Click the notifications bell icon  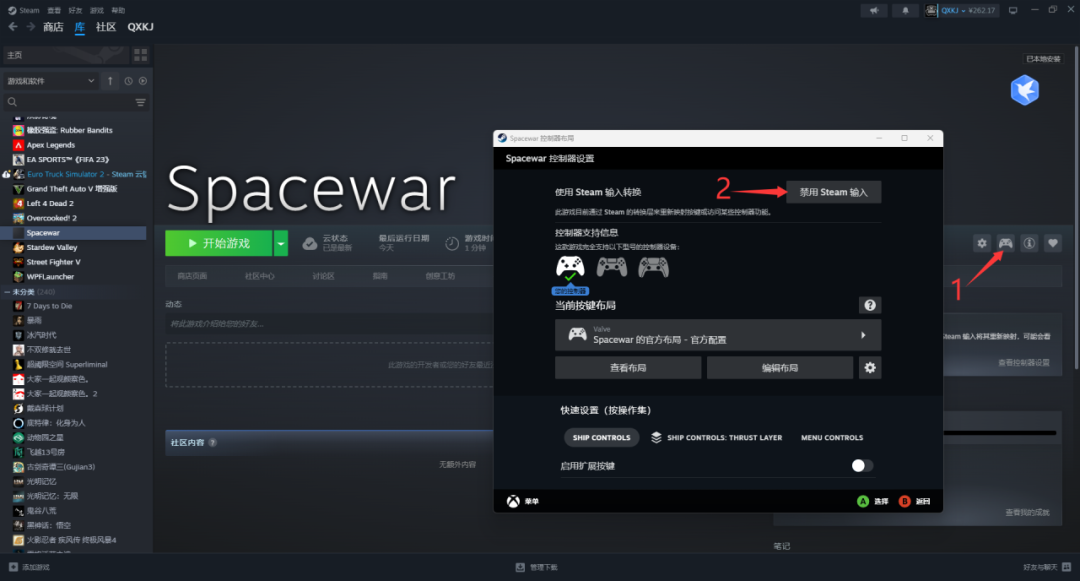[906, 10]
